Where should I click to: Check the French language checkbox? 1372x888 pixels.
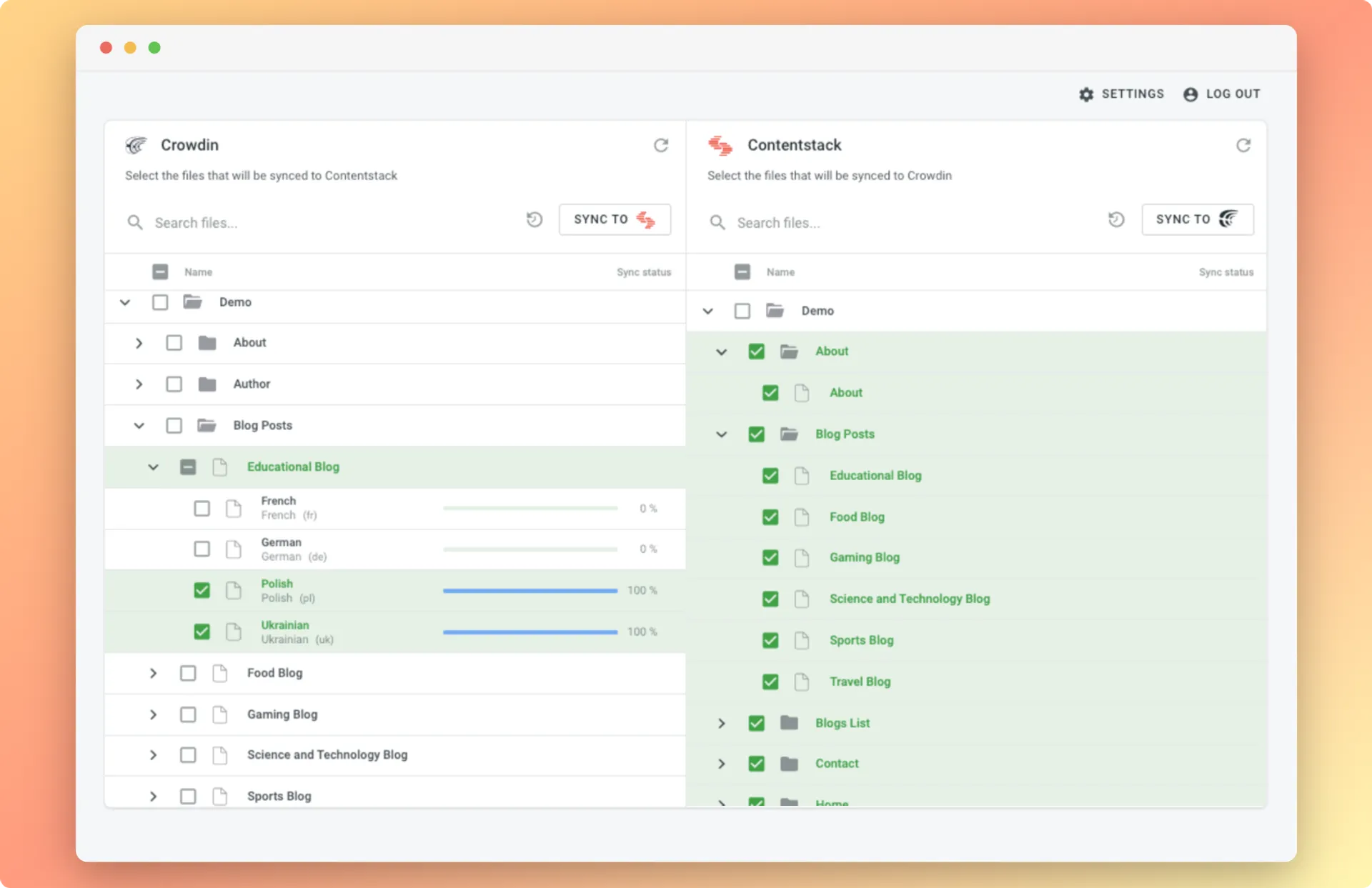coord(202,508)
